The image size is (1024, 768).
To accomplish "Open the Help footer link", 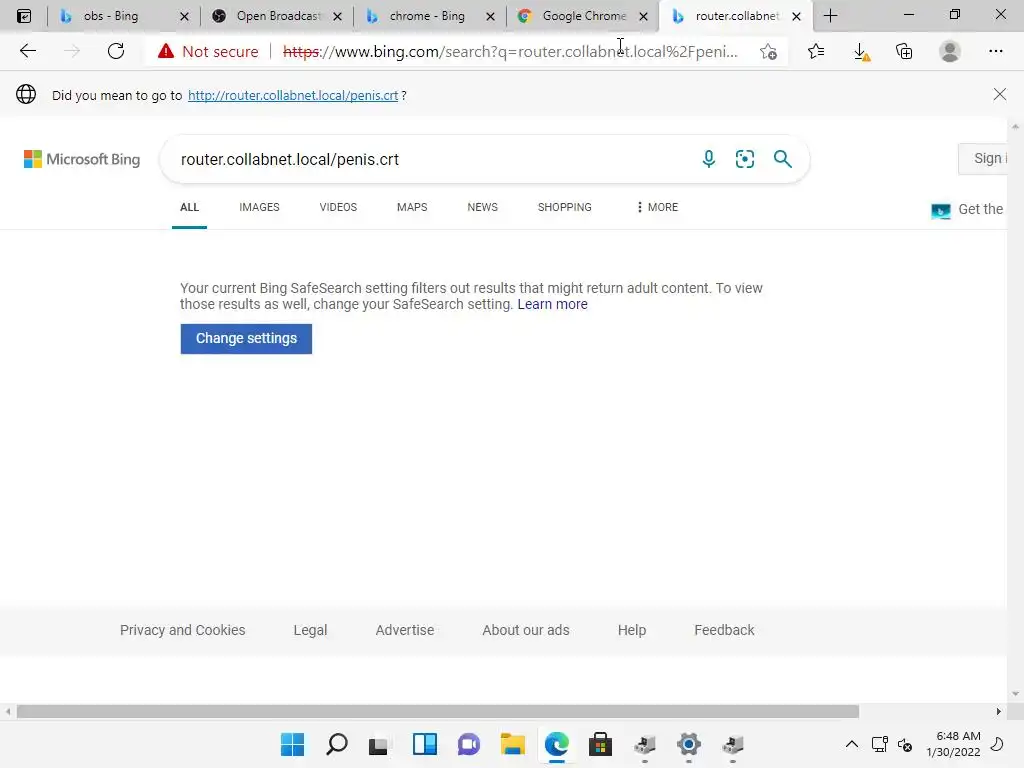I will [632, 630].
